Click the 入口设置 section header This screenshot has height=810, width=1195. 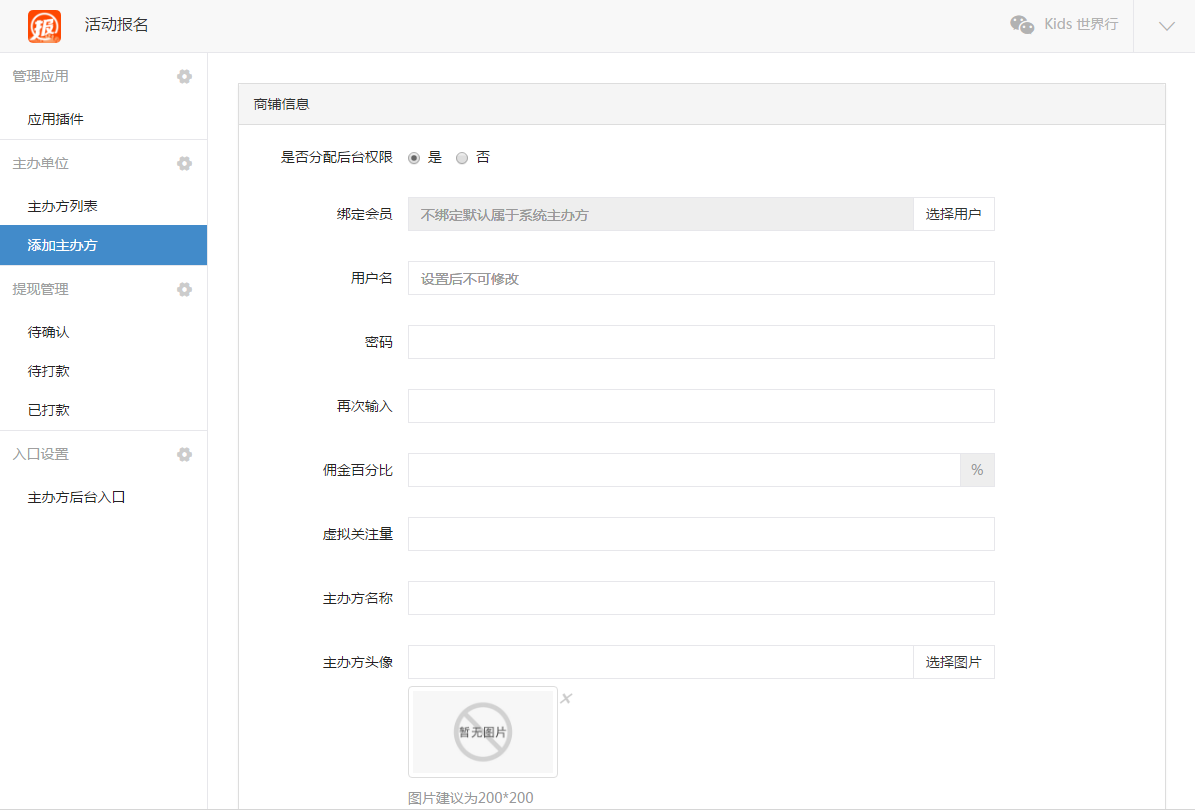(x=40, y=454)
